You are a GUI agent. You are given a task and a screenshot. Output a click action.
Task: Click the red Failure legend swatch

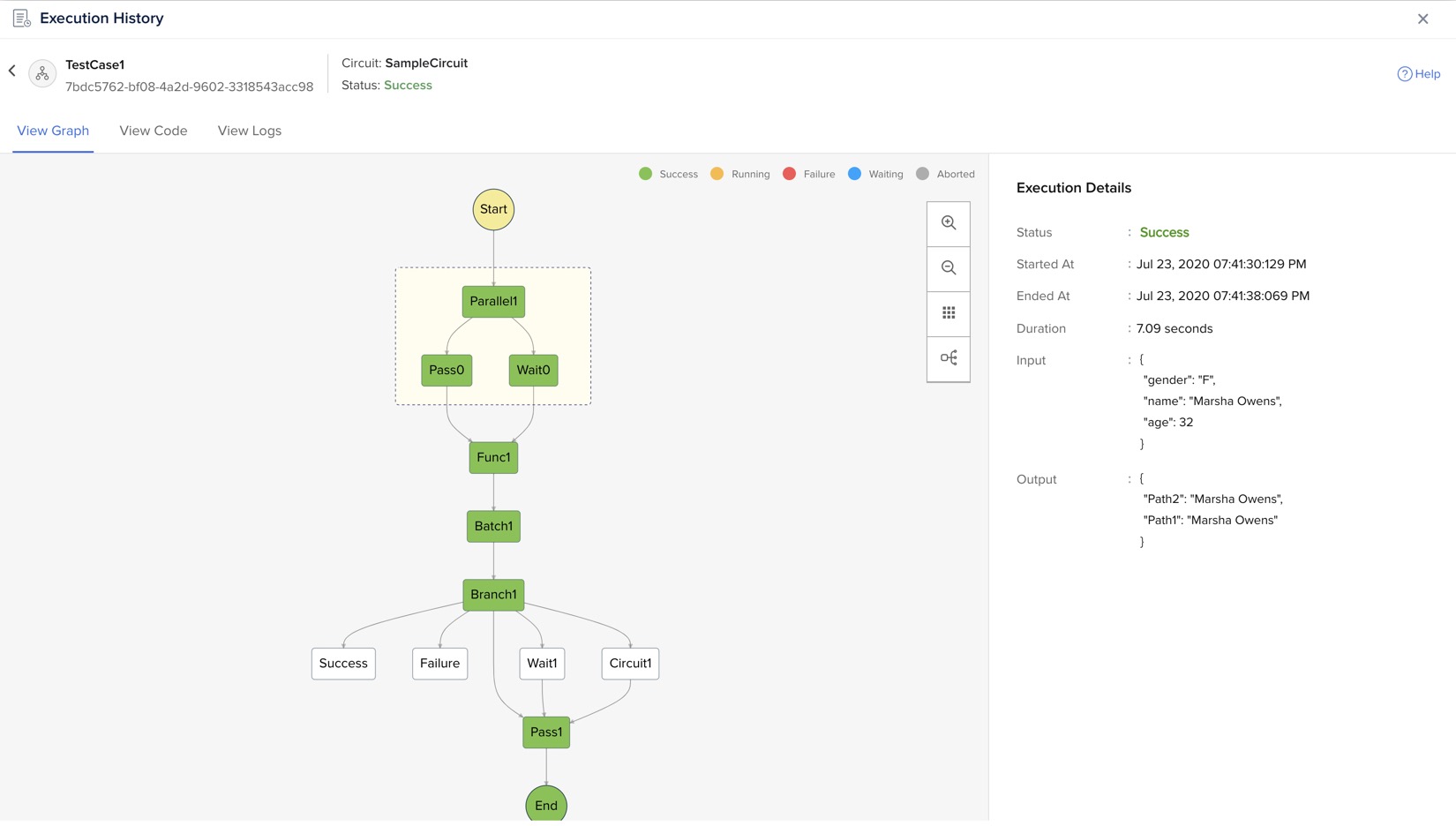[789, 174]
